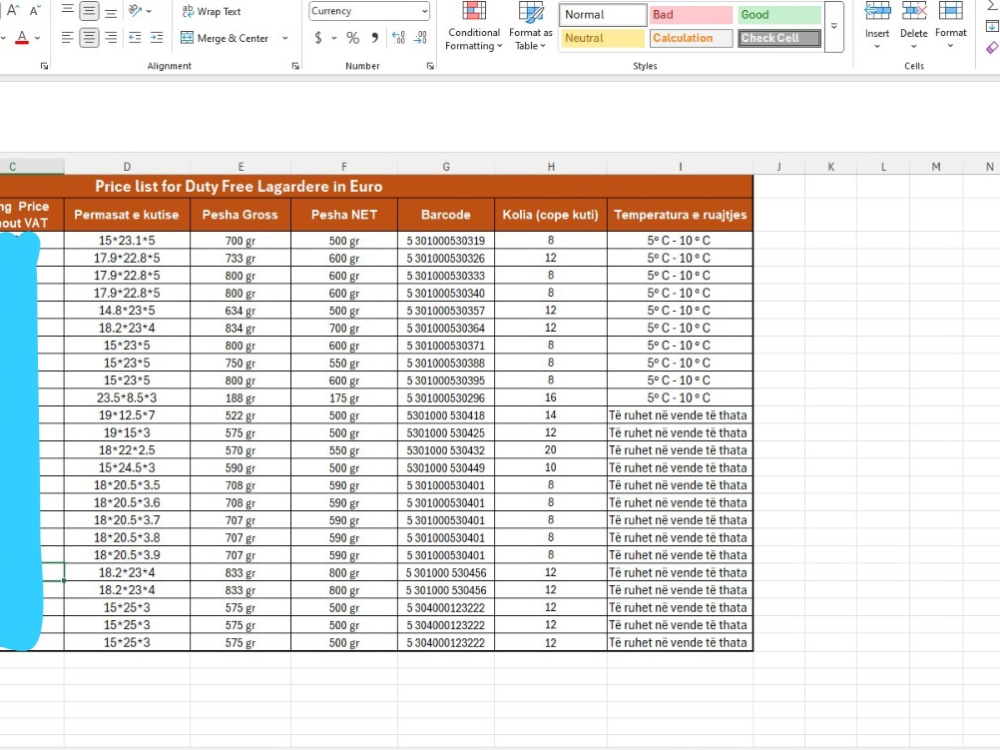1000x750 pixels.
Task: Click the 'Pesha NET' header cell
Action: point(344,215)
